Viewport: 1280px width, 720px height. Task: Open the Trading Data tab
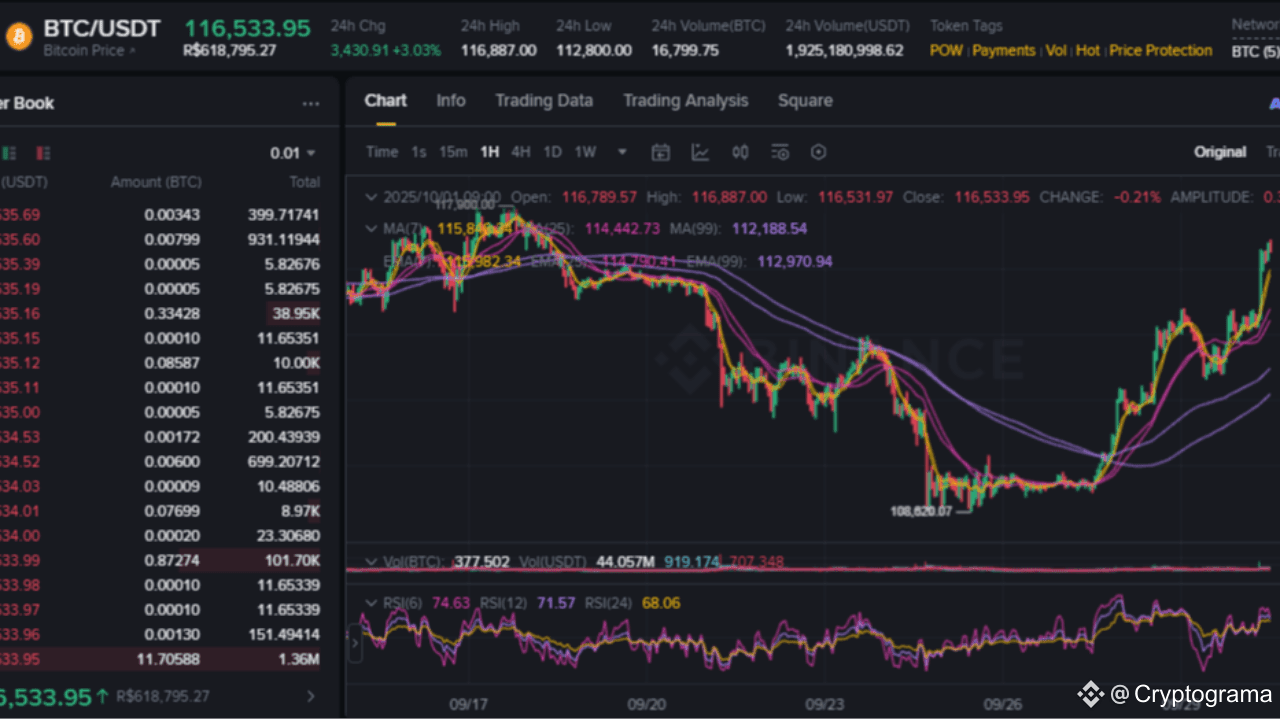coord(544,101)
